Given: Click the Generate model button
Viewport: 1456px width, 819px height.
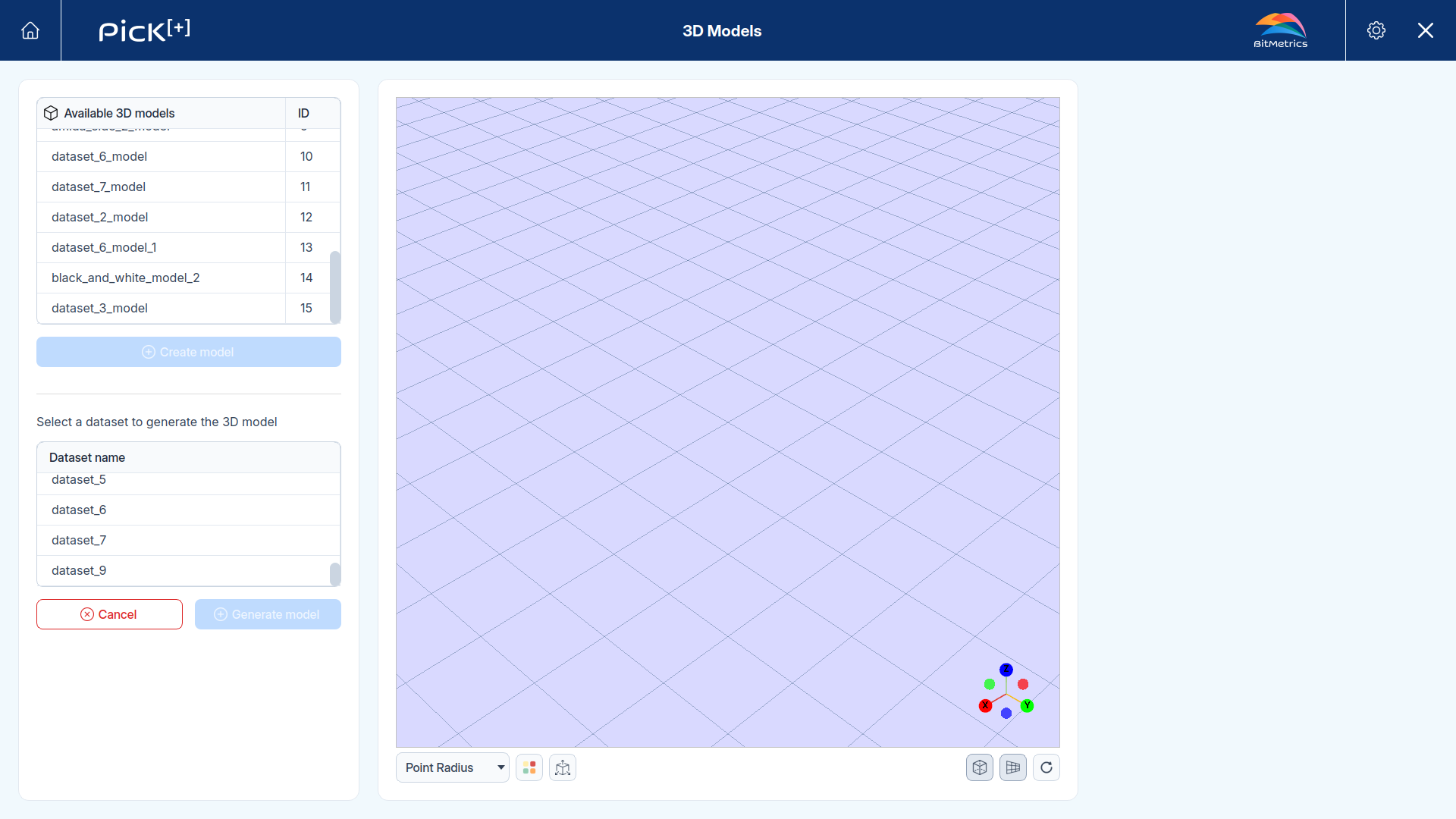Looking at the screenshot, I should click(x=268, y=614).
